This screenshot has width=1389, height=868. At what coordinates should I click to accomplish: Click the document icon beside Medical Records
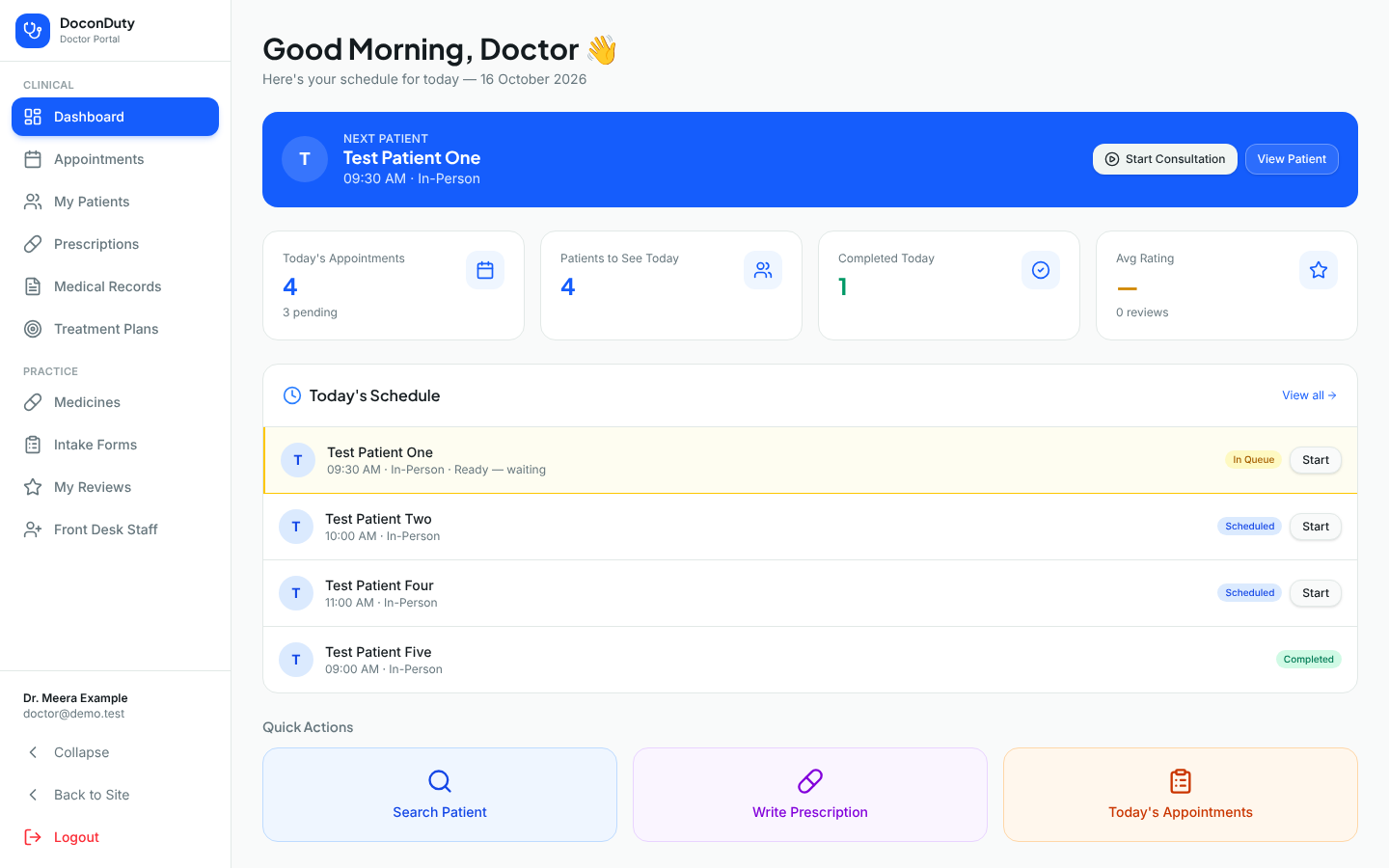[33, 286]
